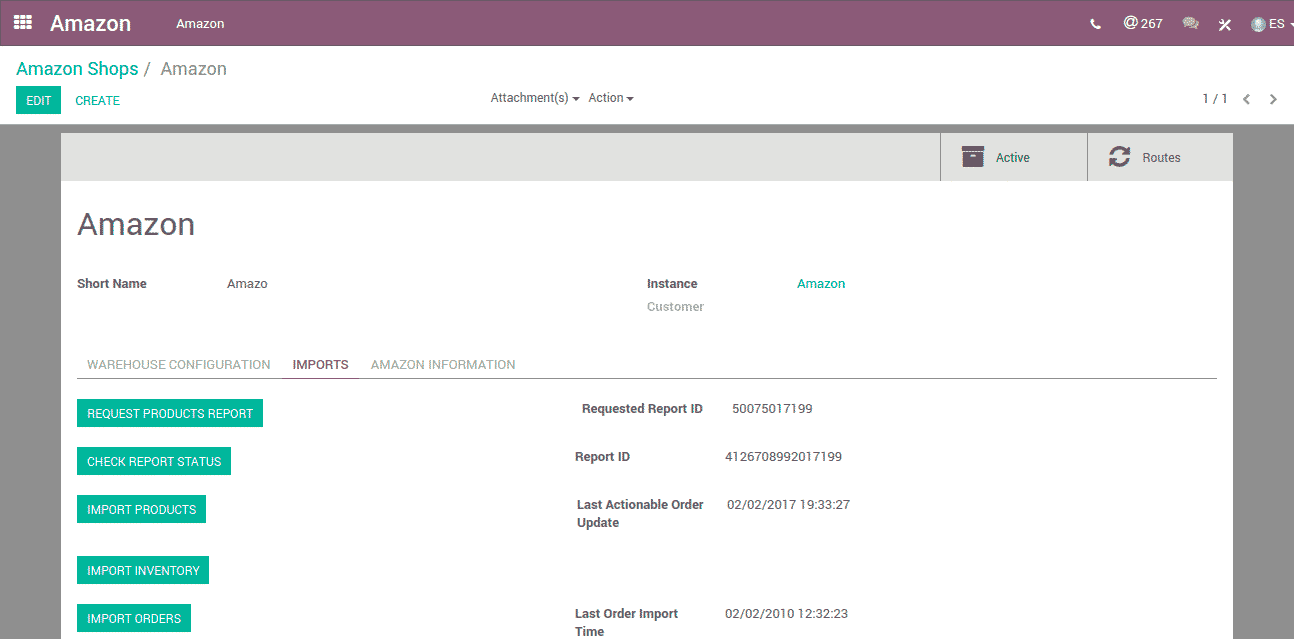The image size is (1294, 639).
Task: Select the Imports tab
Action: [x=320, y=365]
